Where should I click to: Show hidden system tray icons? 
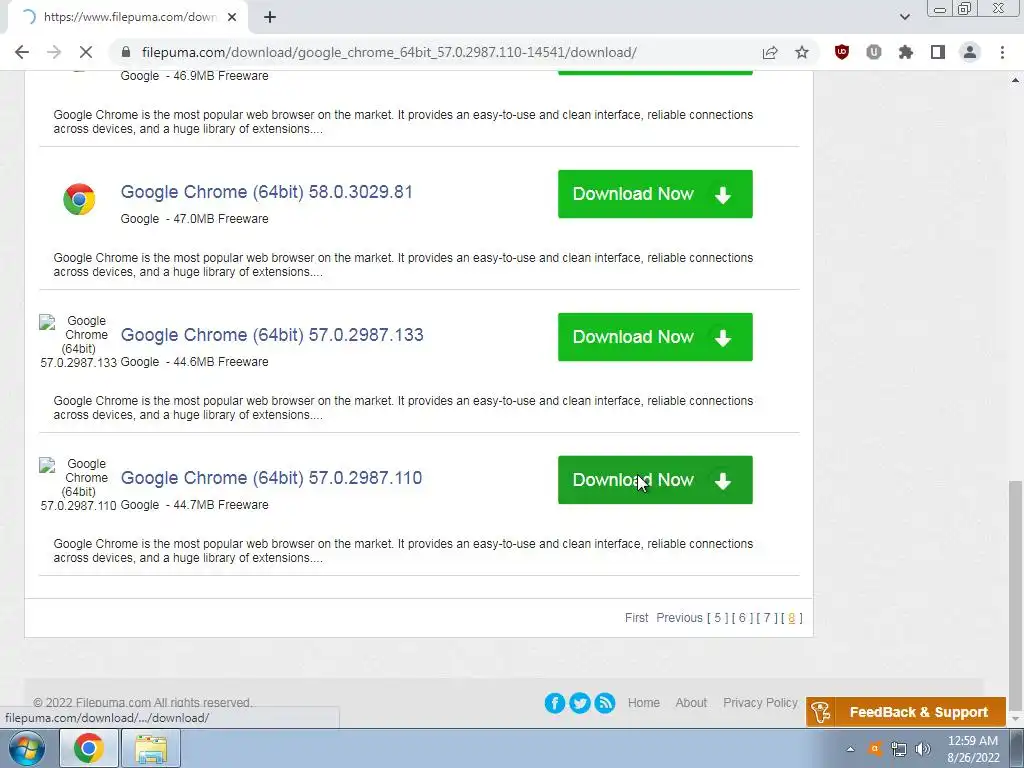850,749
